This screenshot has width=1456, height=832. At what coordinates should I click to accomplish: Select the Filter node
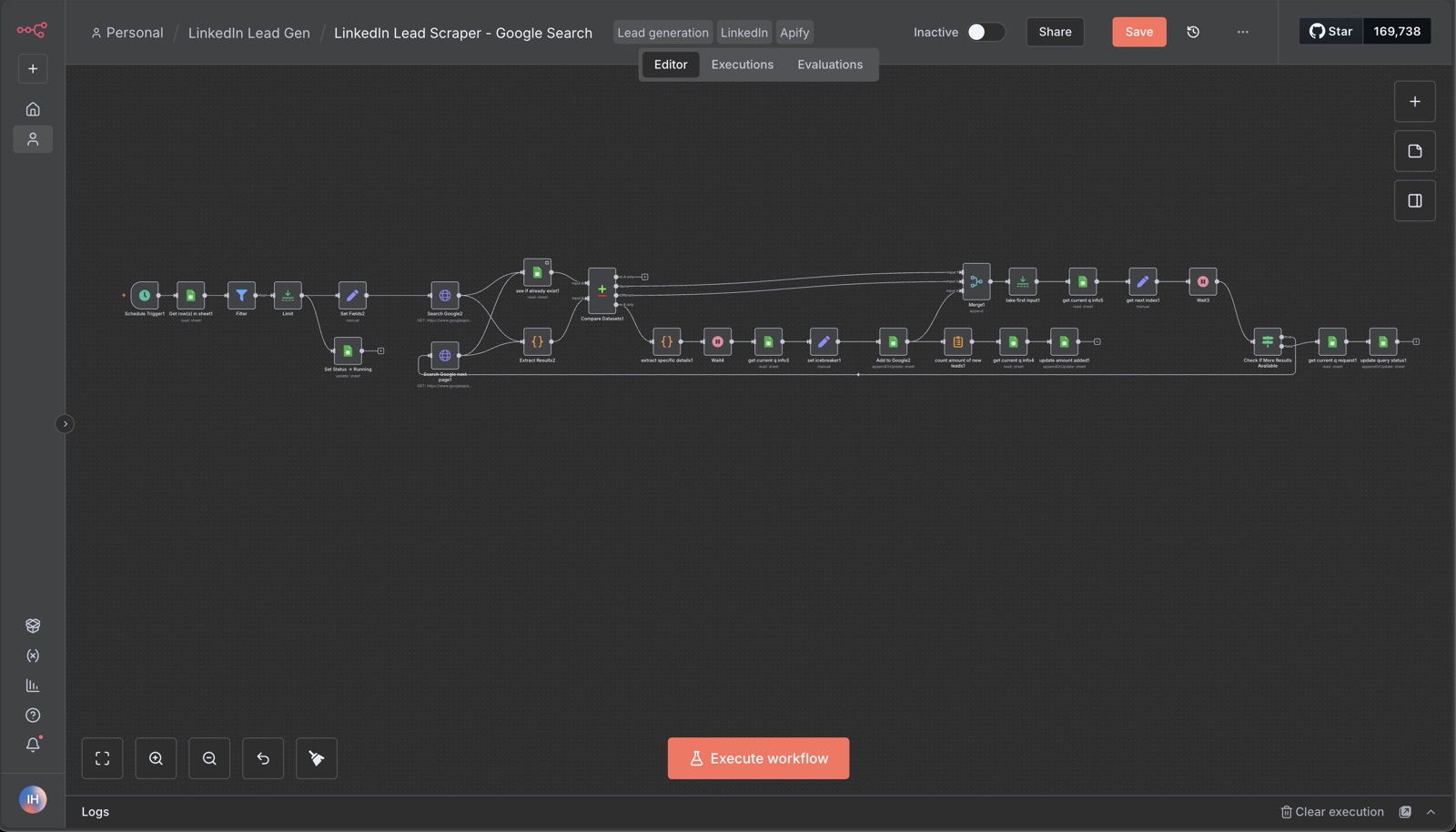pos(241,295)
